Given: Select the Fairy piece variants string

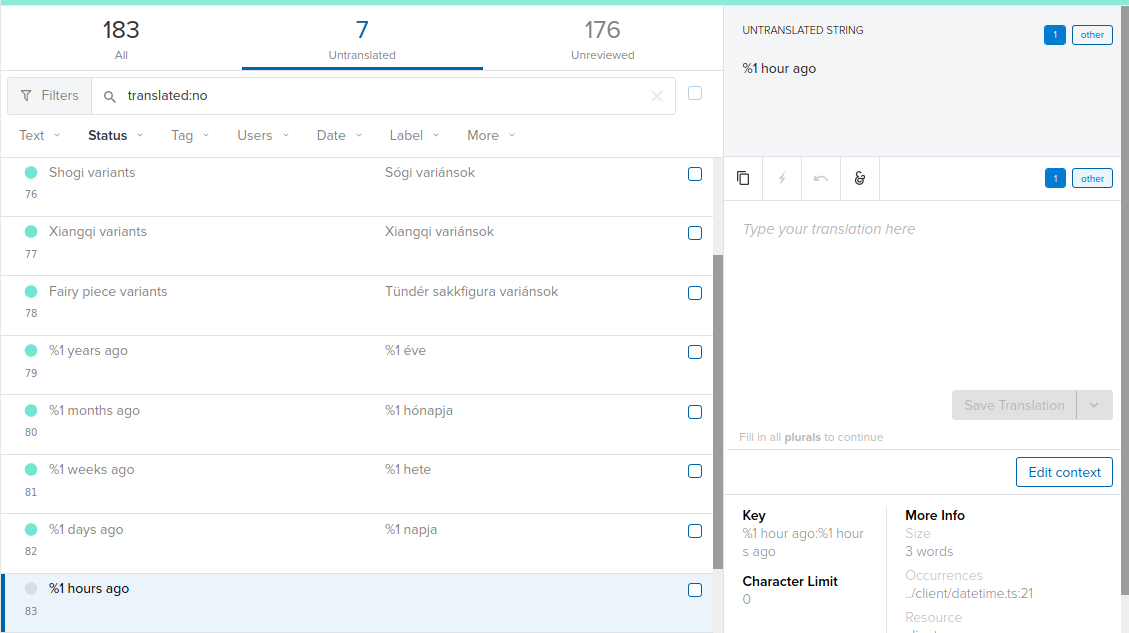Looking at the screenshot, I should (x=108, y=291).
